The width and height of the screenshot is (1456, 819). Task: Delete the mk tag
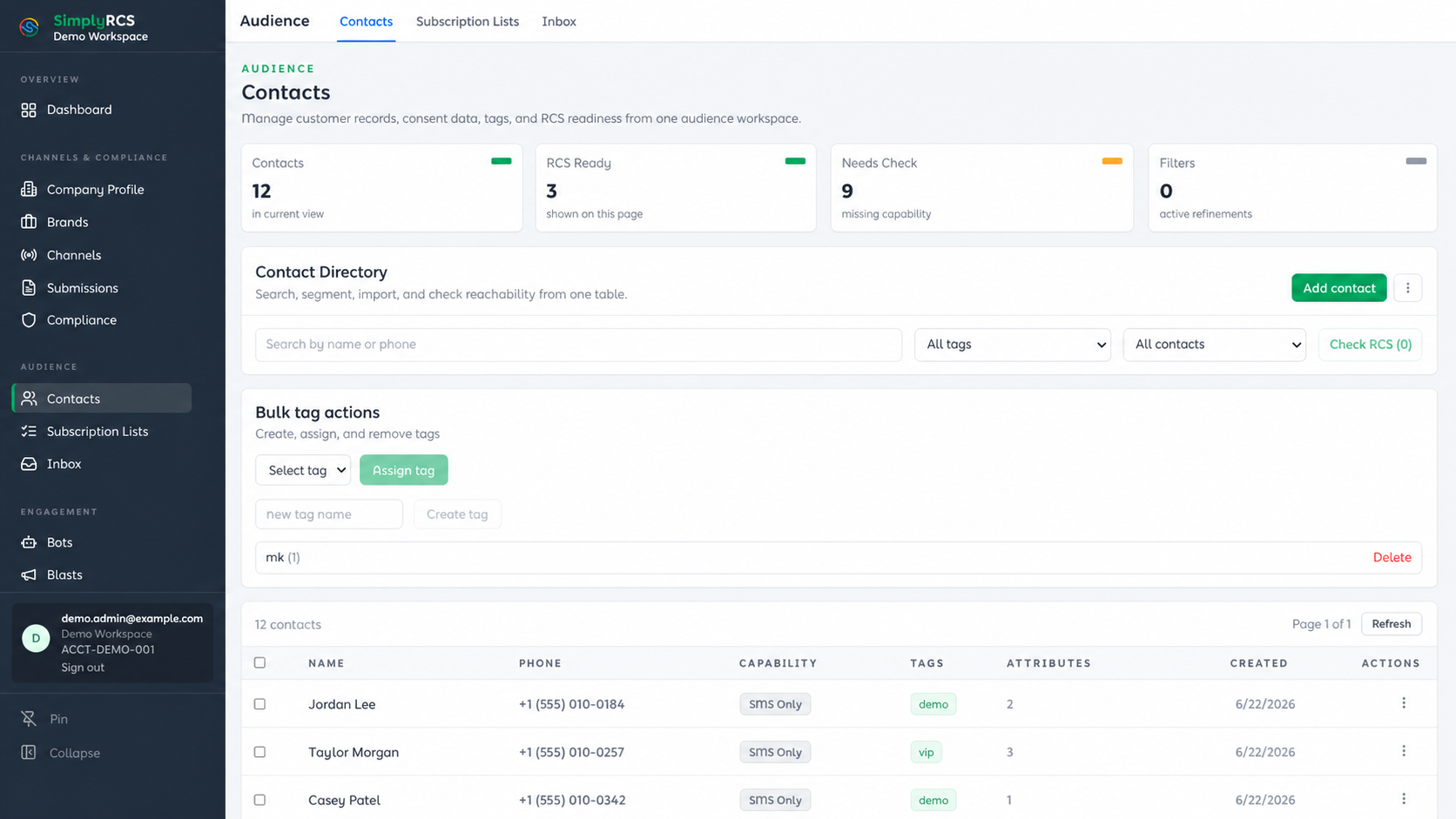click(x=1392, y=558)
